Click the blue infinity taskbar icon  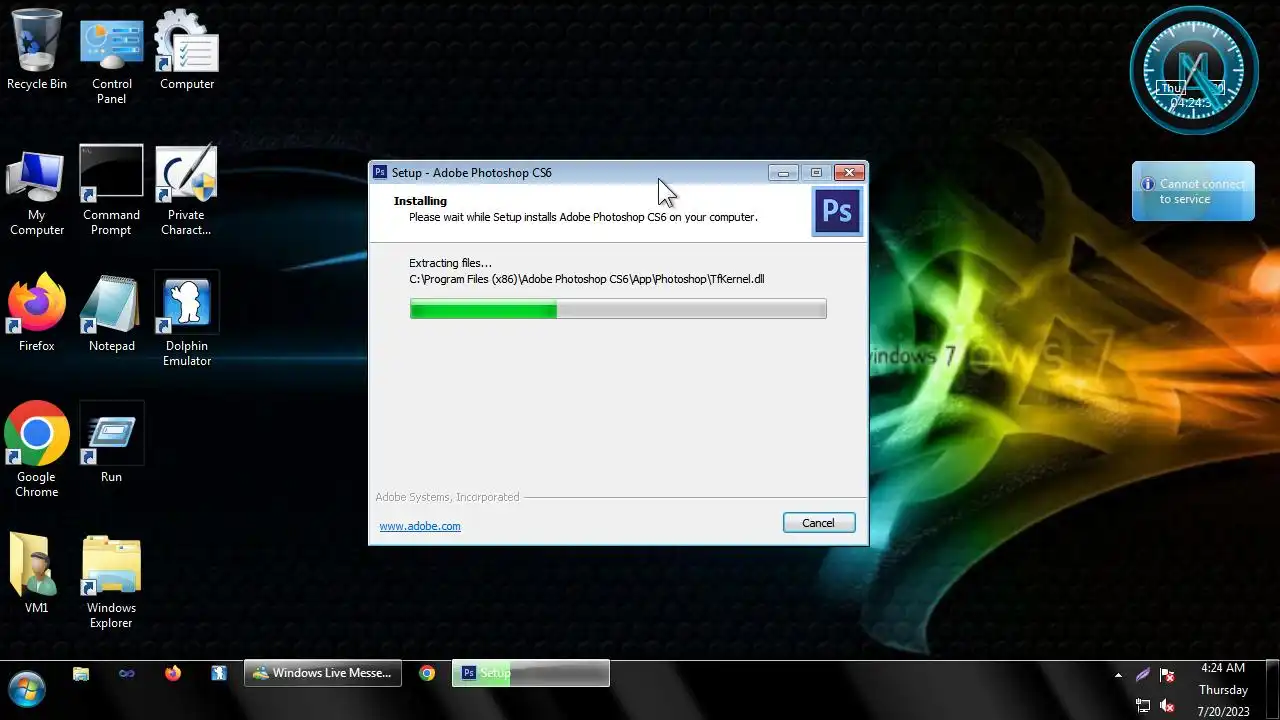(x=127, y=674)
